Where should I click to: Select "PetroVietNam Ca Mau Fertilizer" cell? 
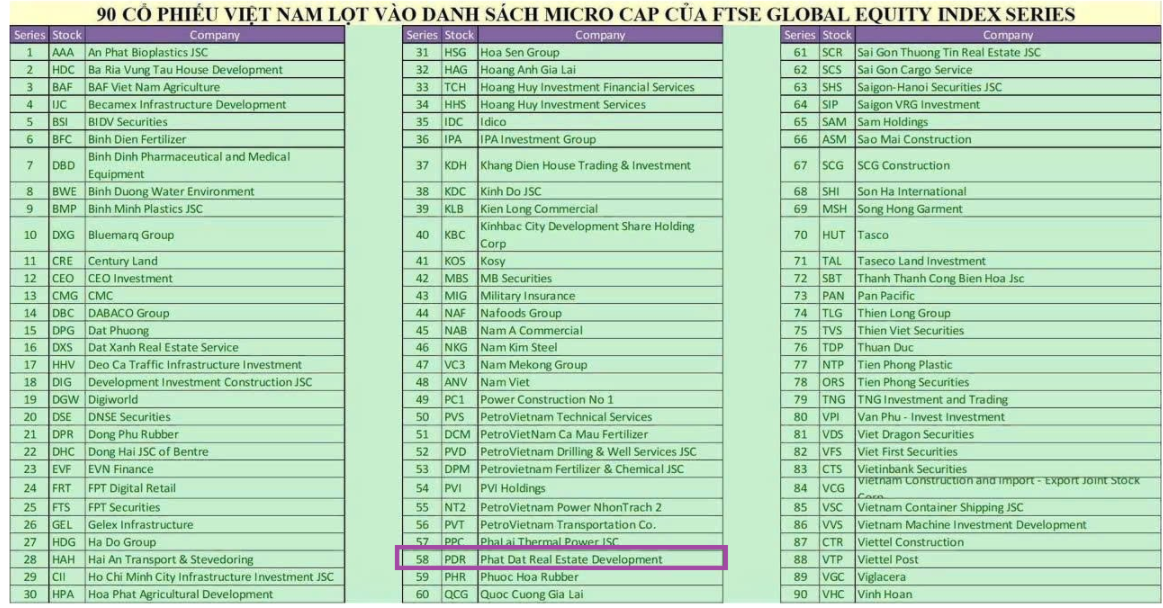coord(599,434)
